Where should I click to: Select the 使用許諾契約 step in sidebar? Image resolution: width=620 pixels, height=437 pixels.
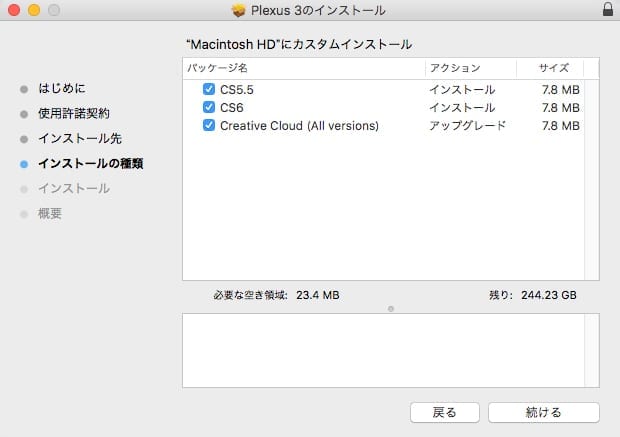coord(74,114)
